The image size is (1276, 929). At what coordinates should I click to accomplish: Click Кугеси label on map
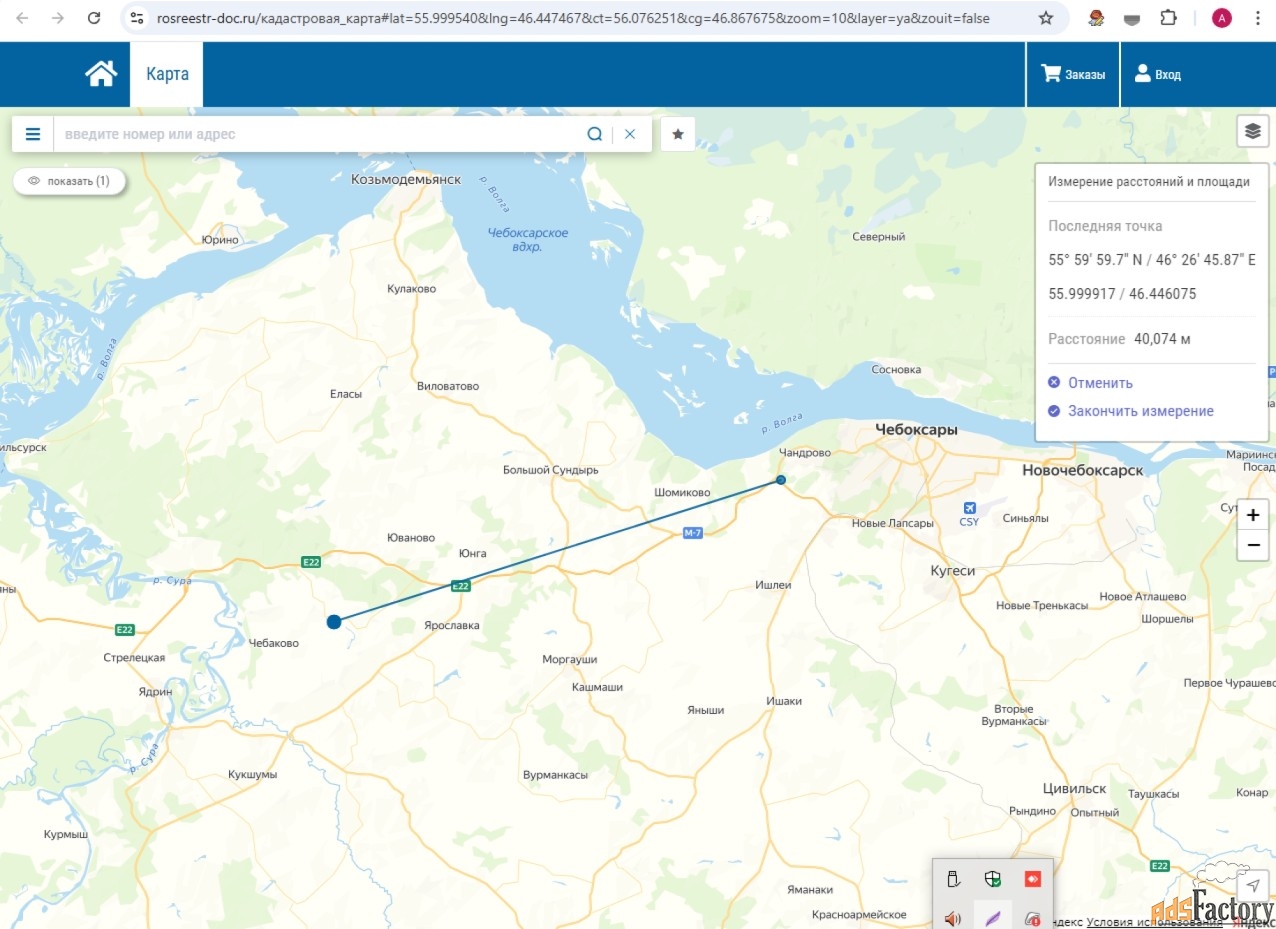pos(953,570)
